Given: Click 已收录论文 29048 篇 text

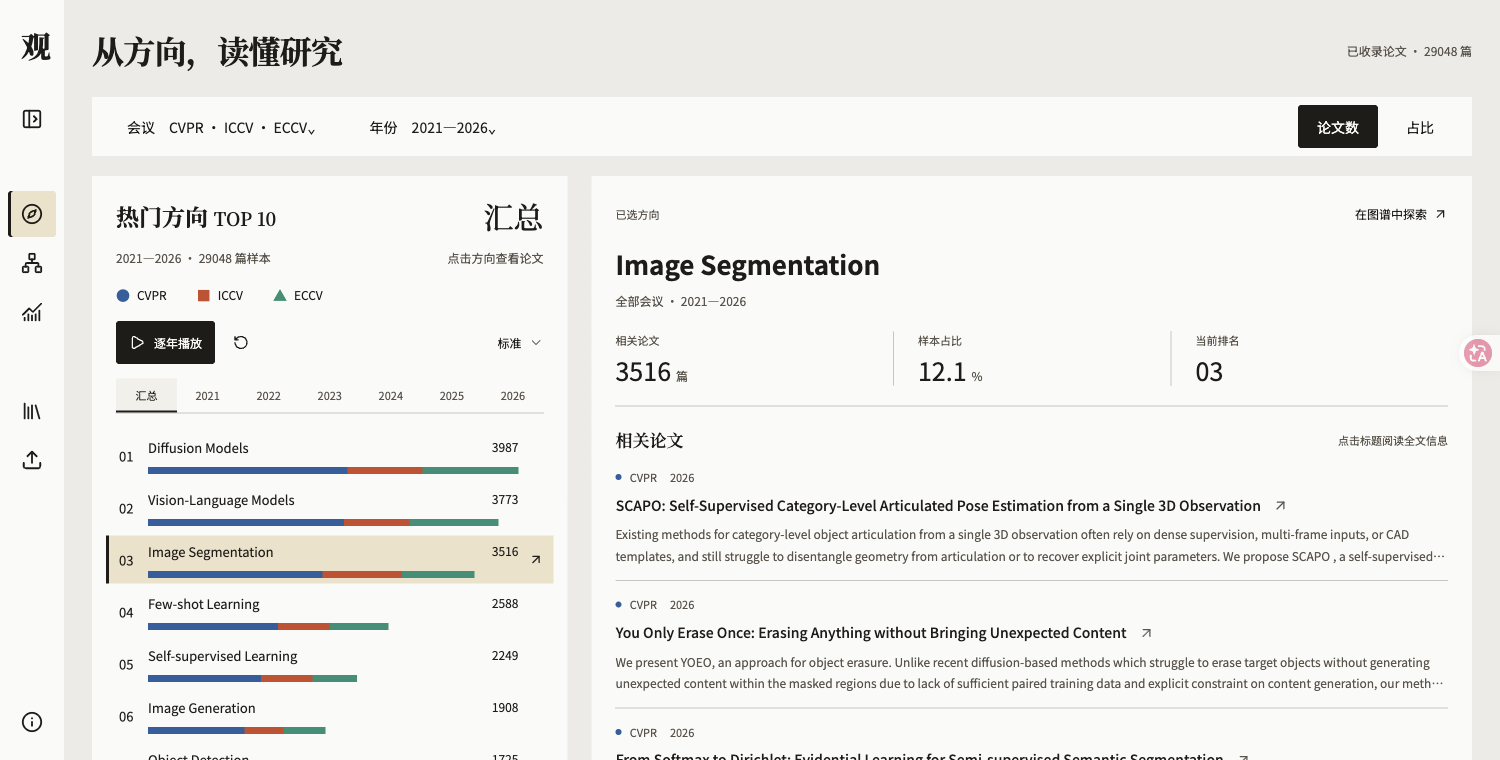Looking at the screenshot, I should 1409,51.
